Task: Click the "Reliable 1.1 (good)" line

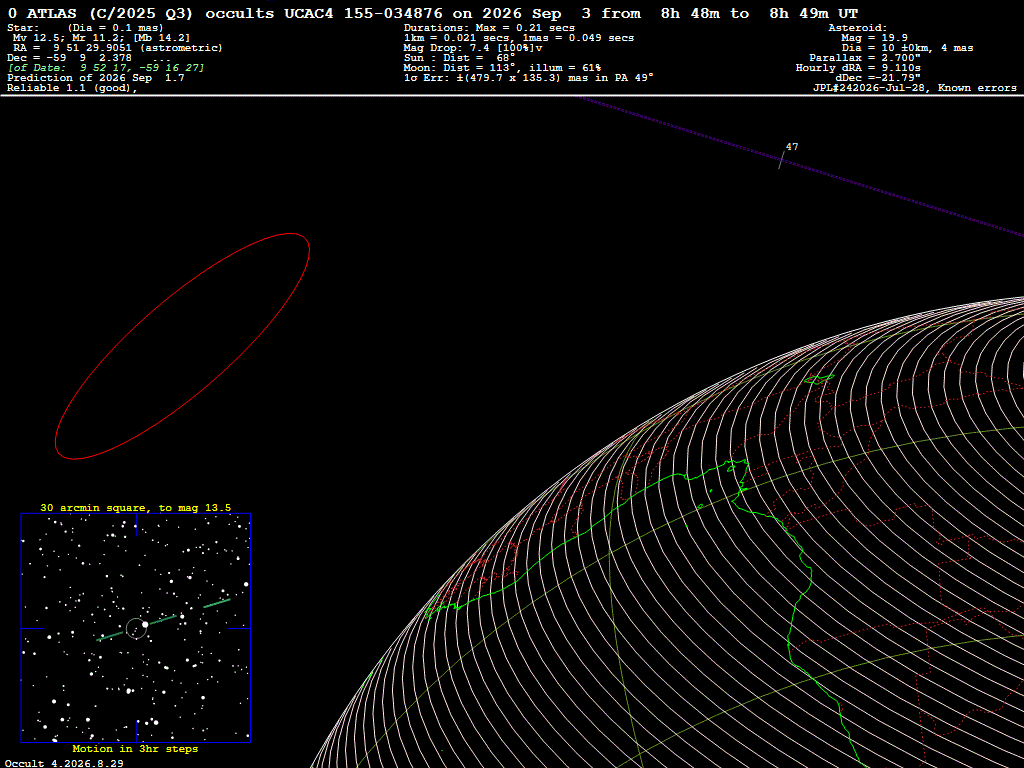Action: [x=72, y=88]
